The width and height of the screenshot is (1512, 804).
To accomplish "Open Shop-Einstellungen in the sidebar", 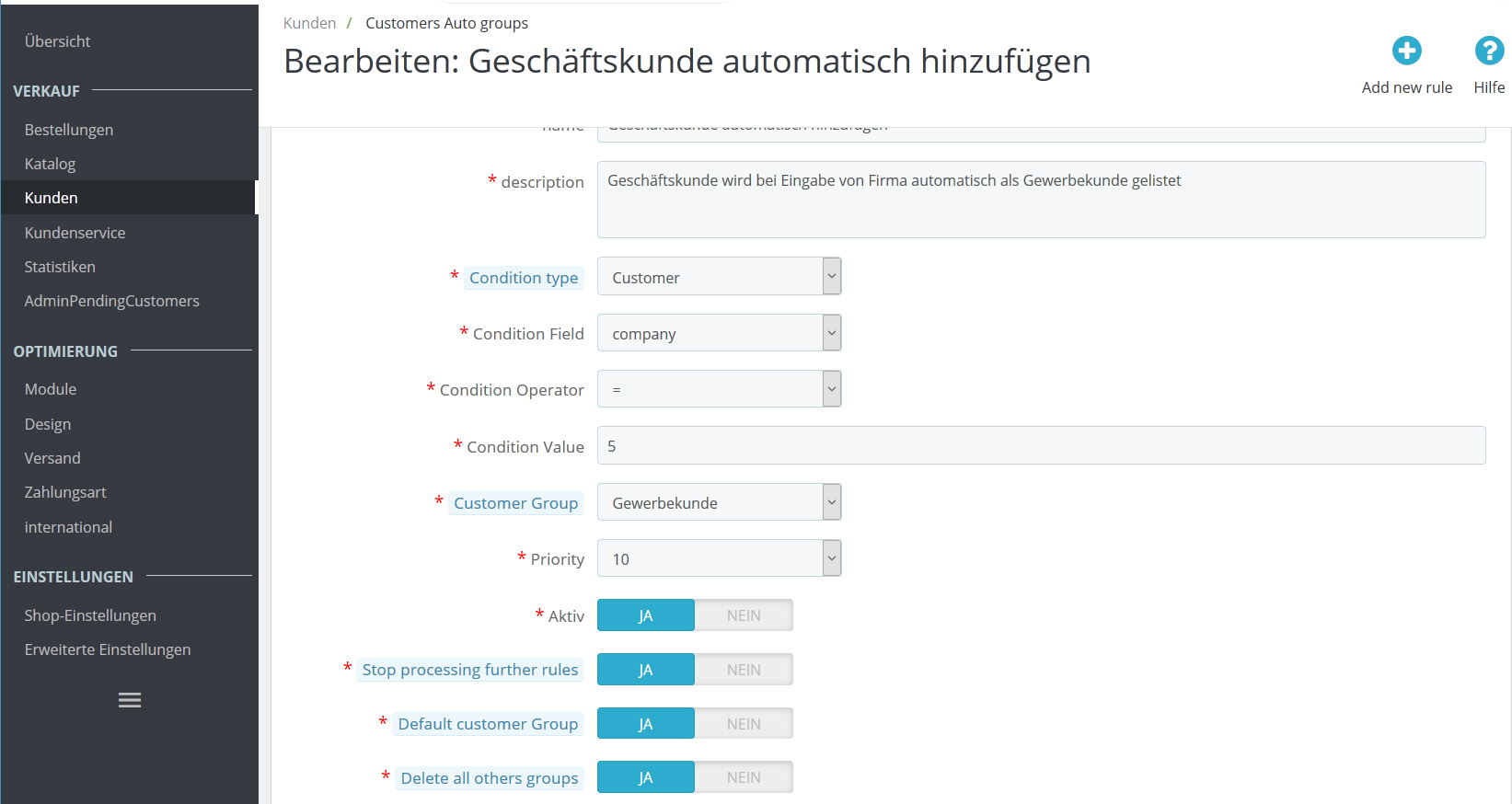I will coord(90,615).
